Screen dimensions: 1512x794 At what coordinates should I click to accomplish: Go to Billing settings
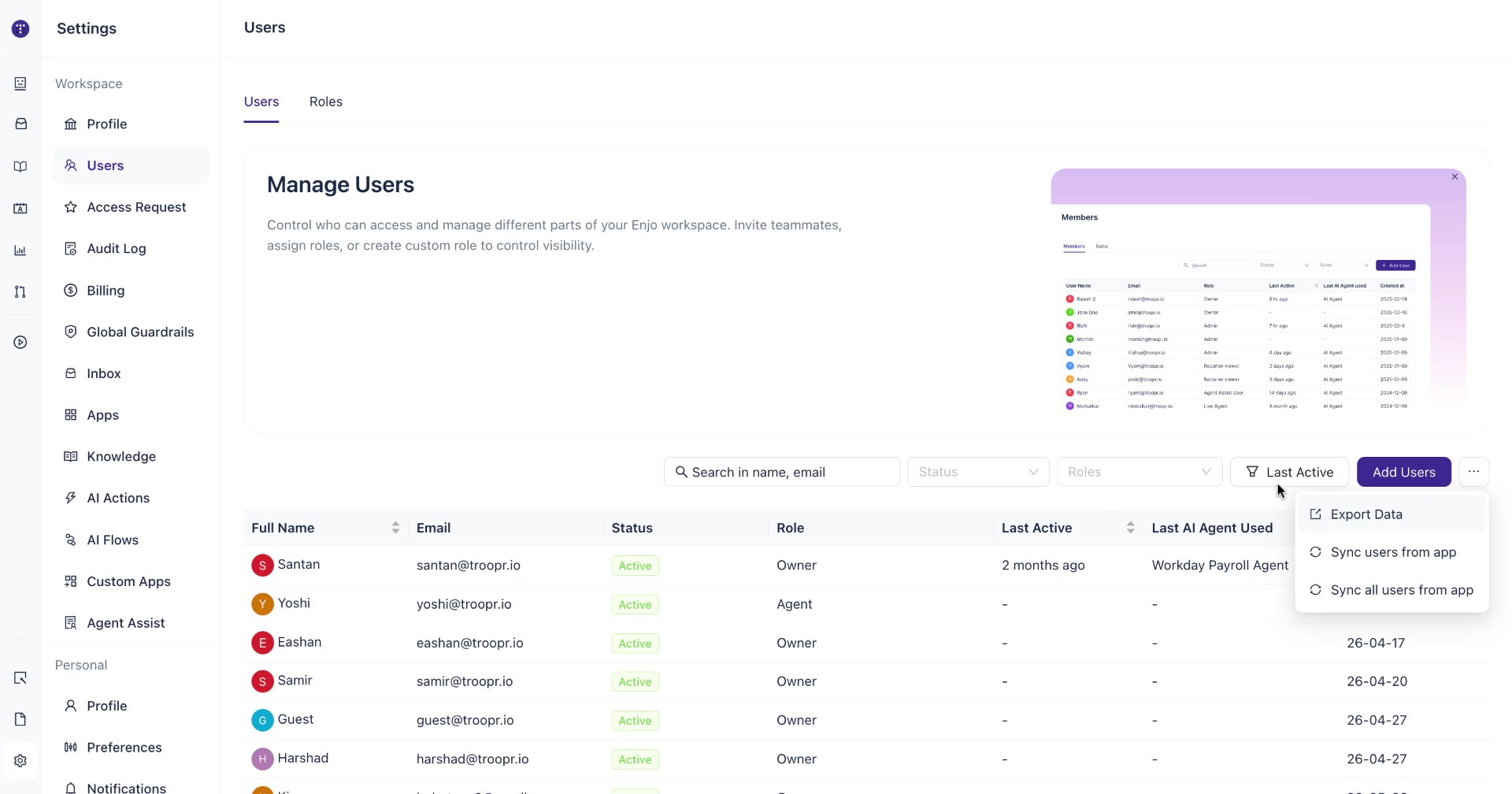coord(131,291)
